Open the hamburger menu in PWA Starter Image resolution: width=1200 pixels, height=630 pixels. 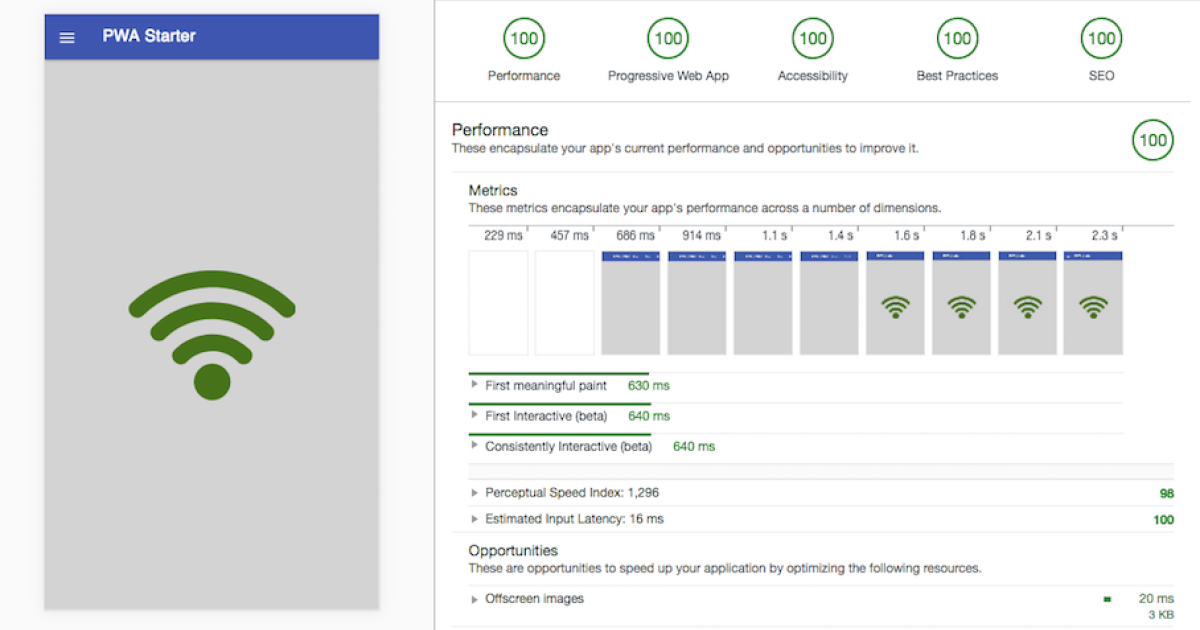point(67,38)
